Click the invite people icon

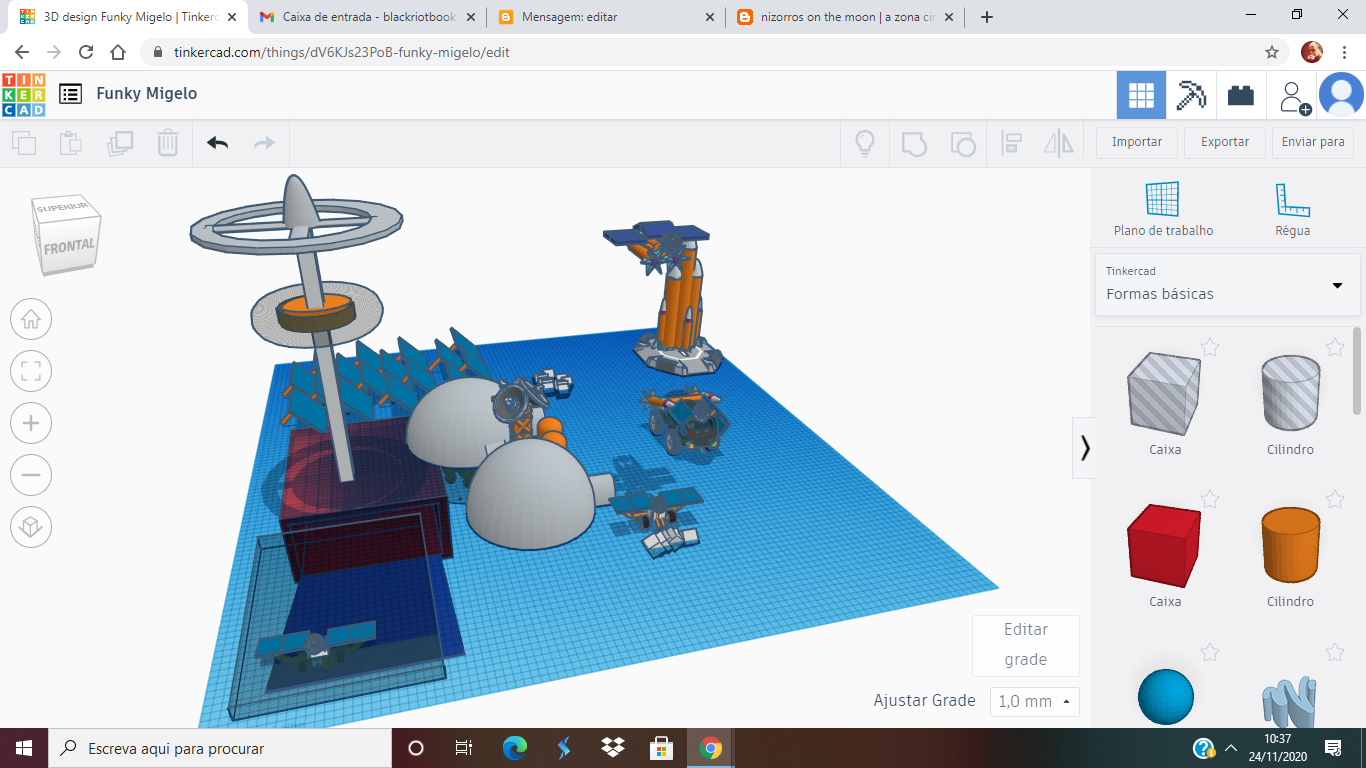coord(1293,96)
